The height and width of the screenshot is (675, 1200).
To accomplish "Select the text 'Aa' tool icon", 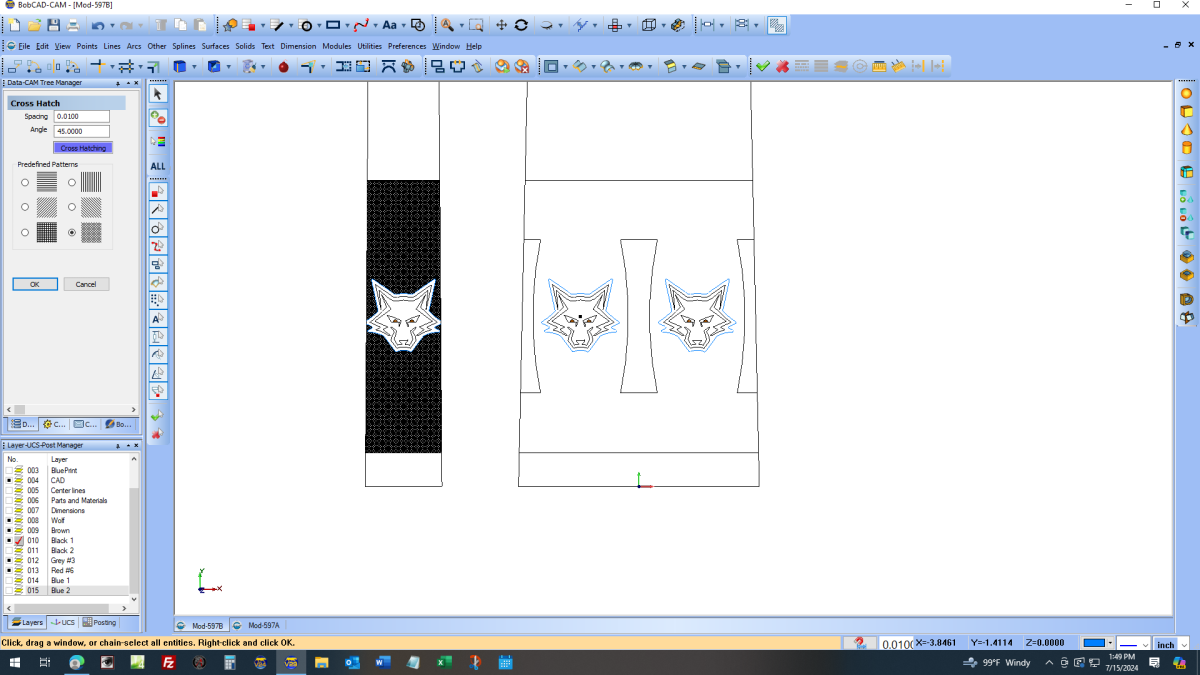I will tap(389, 25).
